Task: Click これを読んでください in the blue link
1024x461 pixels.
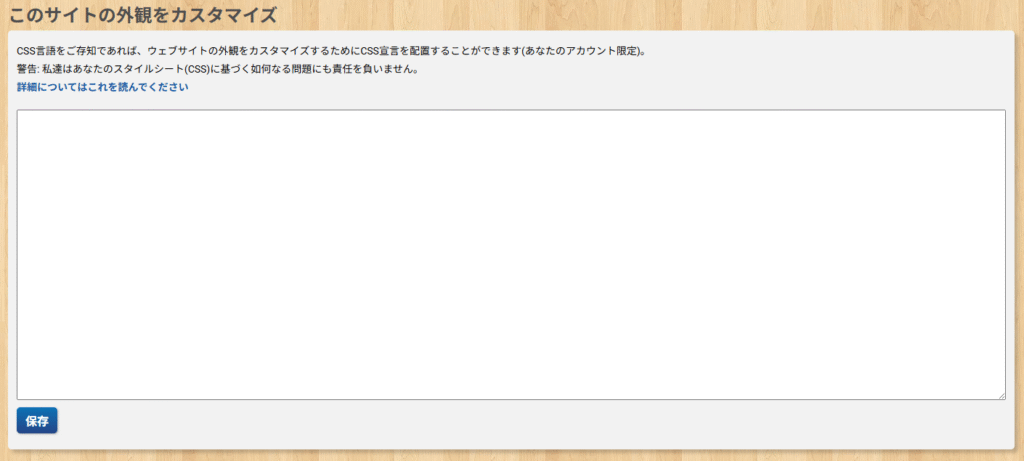Action: point(138,88)
